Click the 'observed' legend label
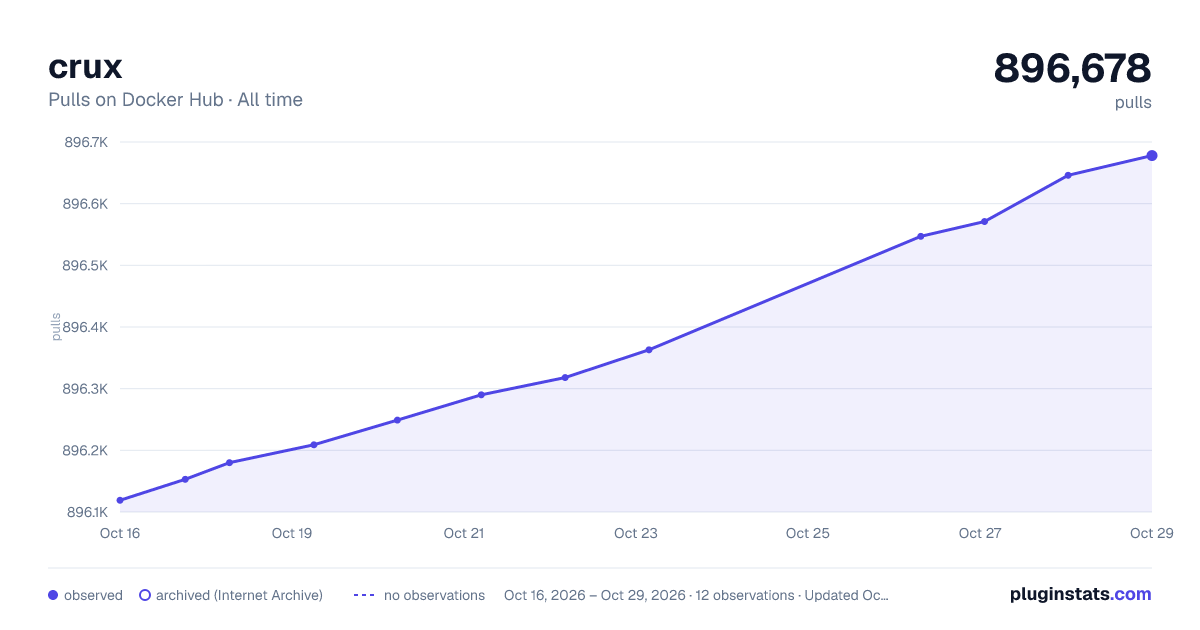 (x=93, y=595)
